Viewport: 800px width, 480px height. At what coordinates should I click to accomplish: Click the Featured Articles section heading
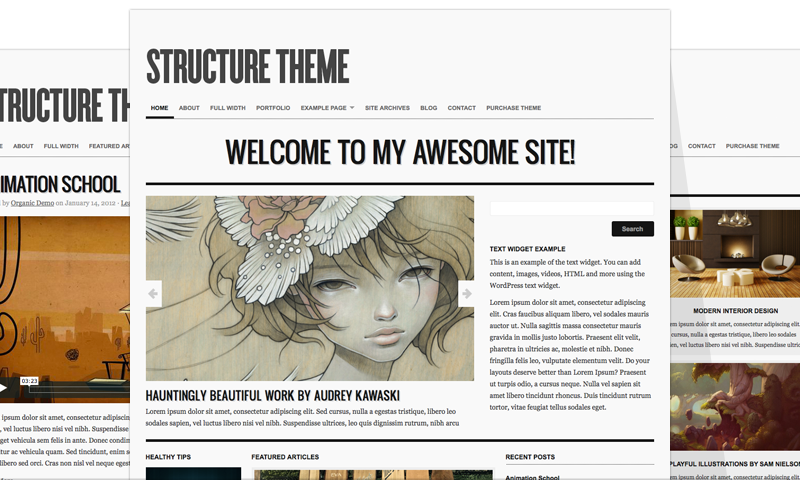tap(285, 457)
